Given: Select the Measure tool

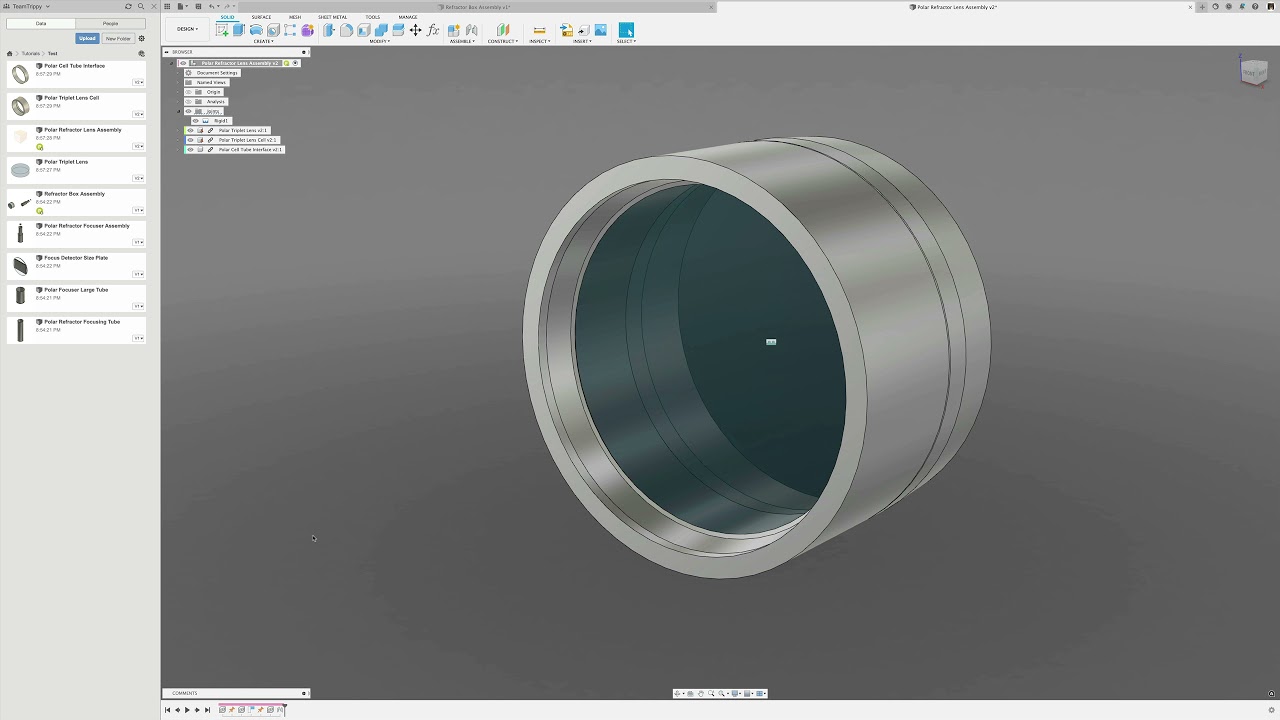Looking at the screenshot, I should point(539,30).
